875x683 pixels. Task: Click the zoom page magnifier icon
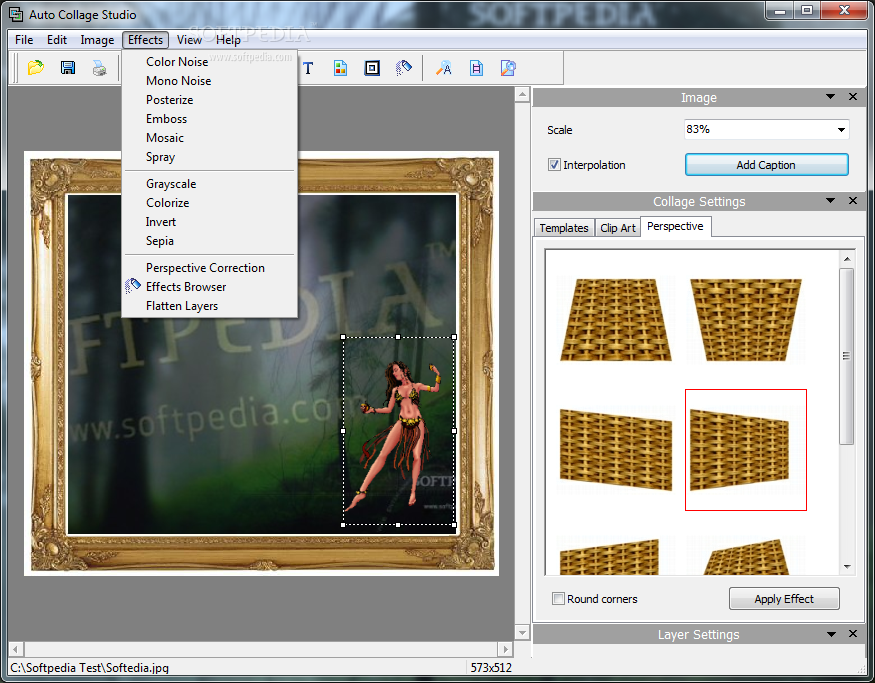coord(508,68)
